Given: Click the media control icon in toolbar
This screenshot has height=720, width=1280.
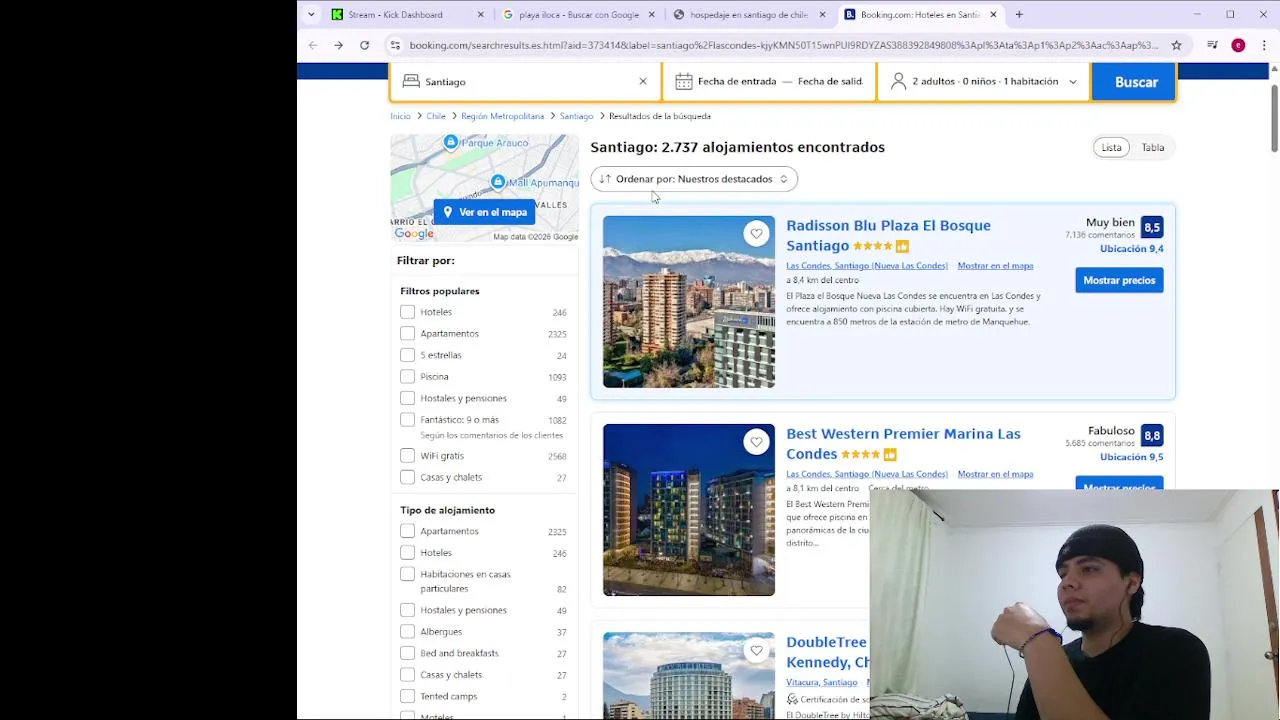Looking at the screenshot, I should (1212, 45).
